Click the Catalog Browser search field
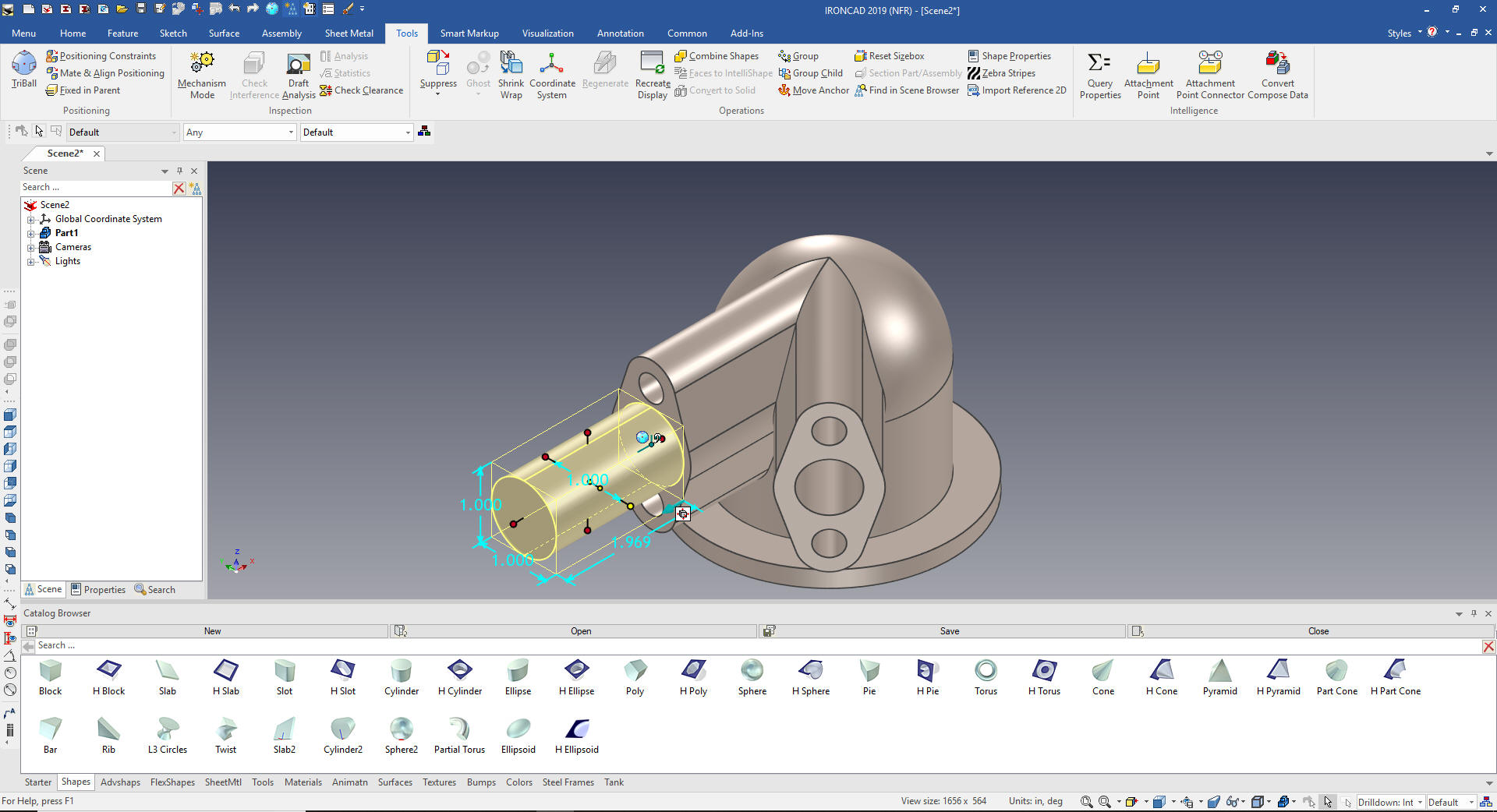The image size is (1497, 812). point(758,646)
